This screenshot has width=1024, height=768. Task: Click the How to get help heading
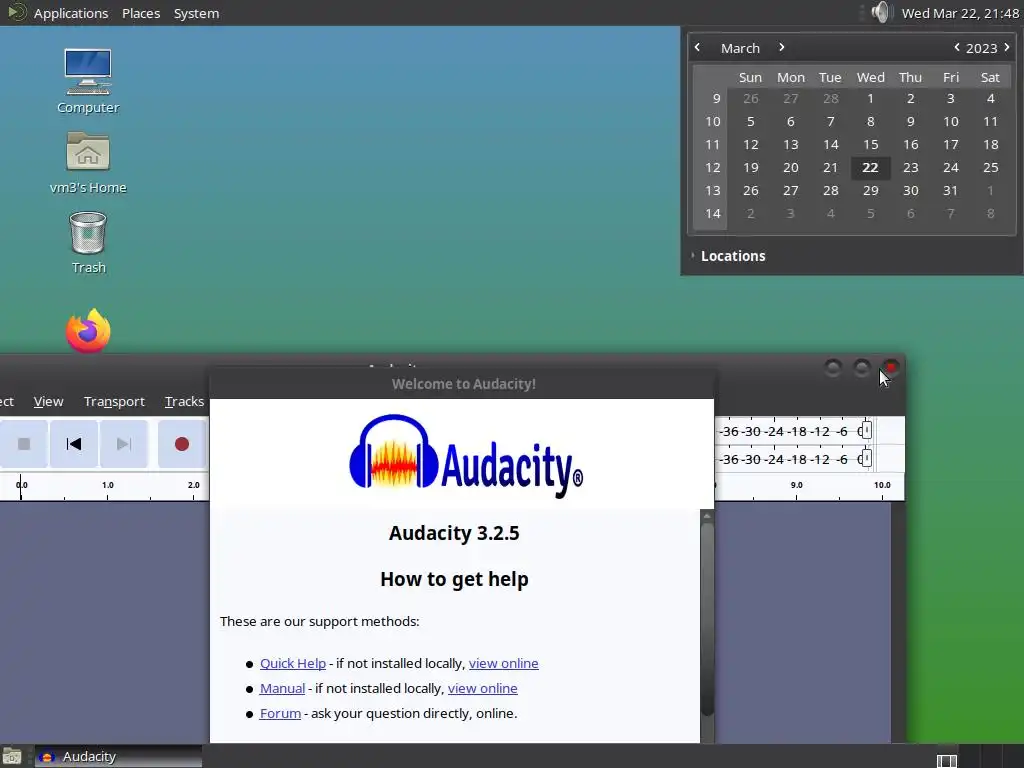pyautogui.click(x=454, y=579)
